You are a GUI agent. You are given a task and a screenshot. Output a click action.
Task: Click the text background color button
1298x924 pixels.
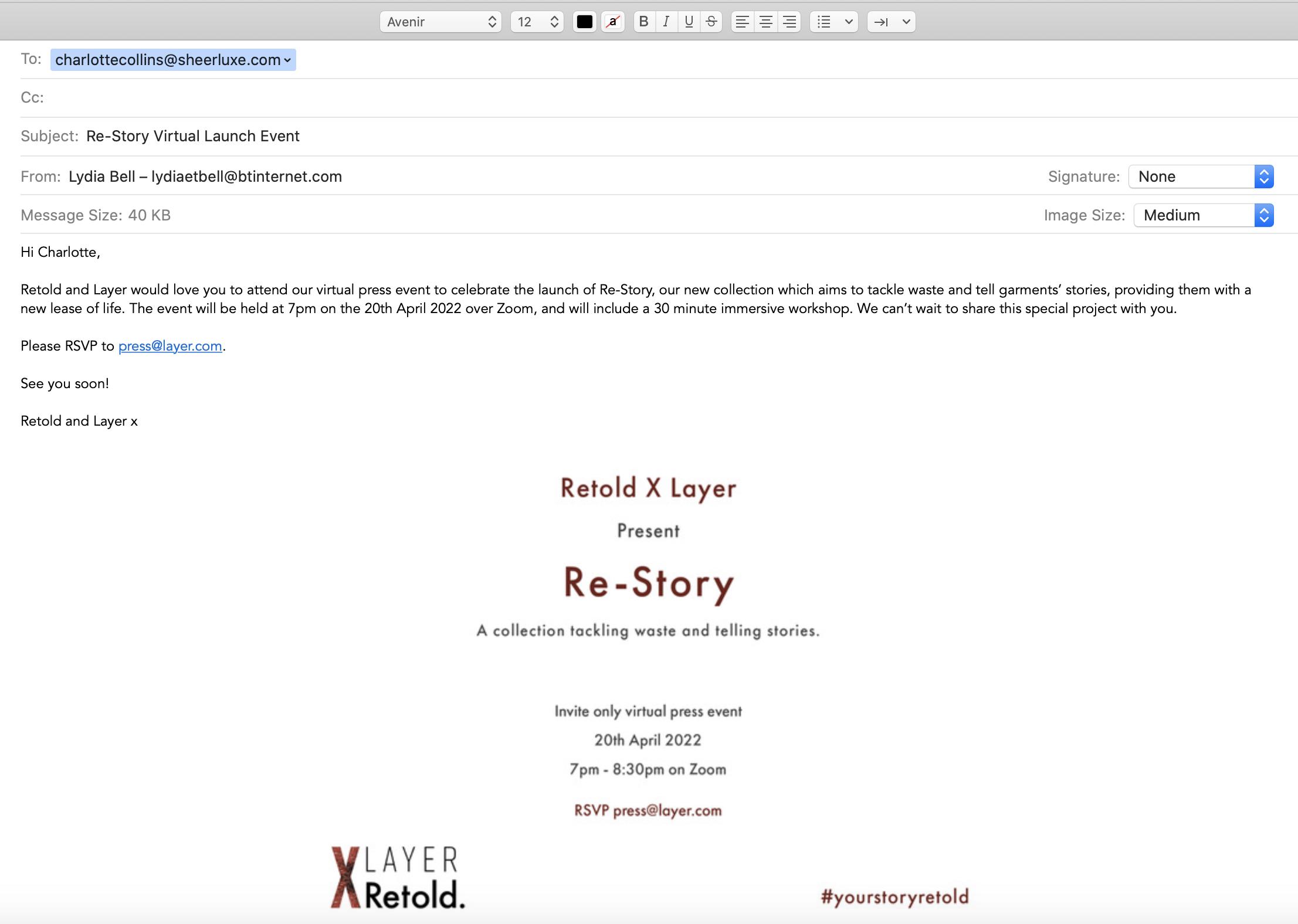pyautogui.click(x=612, y=22)
